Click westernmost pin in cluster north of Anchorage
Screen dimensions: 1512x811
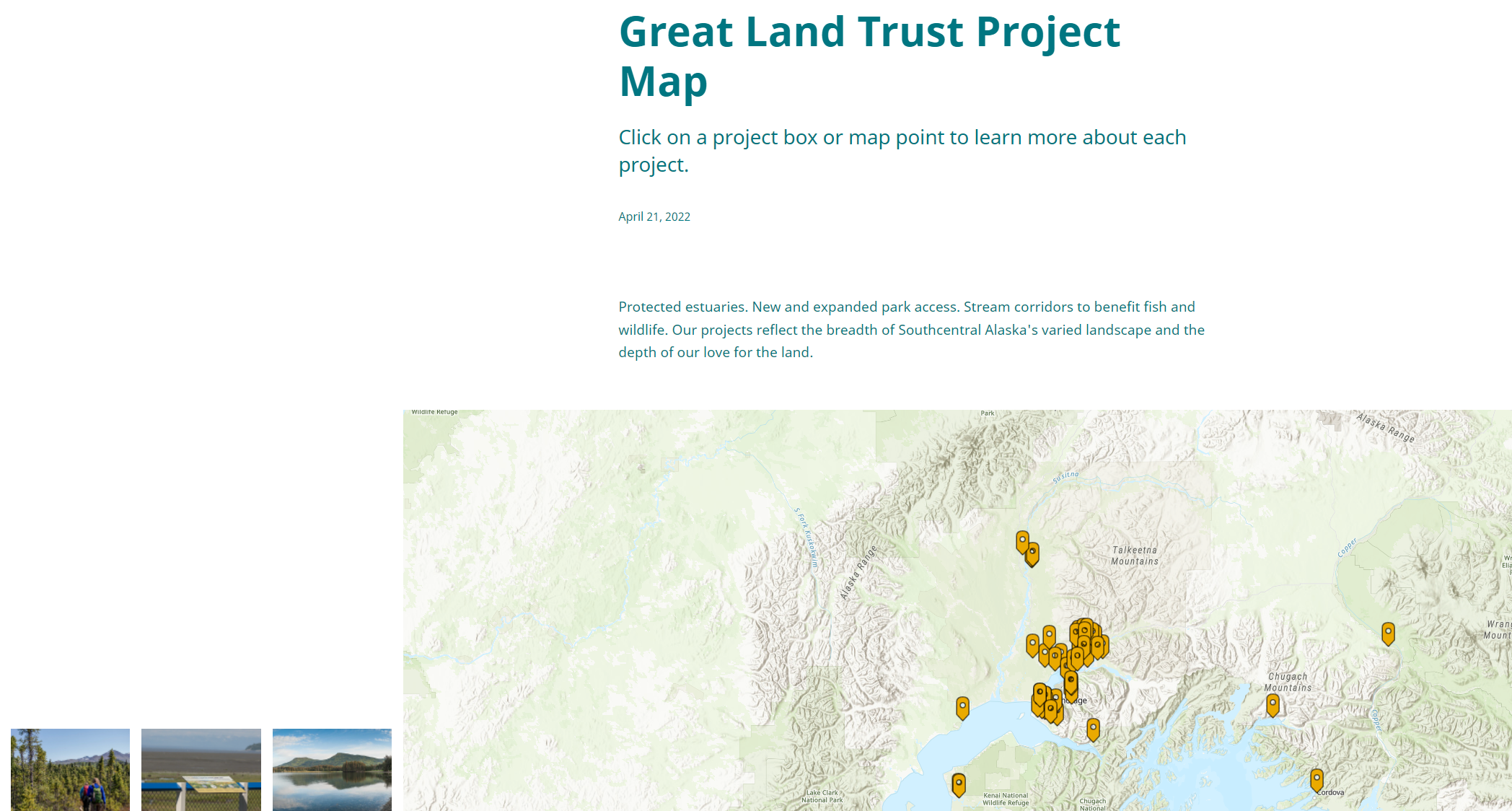click(x=1032, y=644)
